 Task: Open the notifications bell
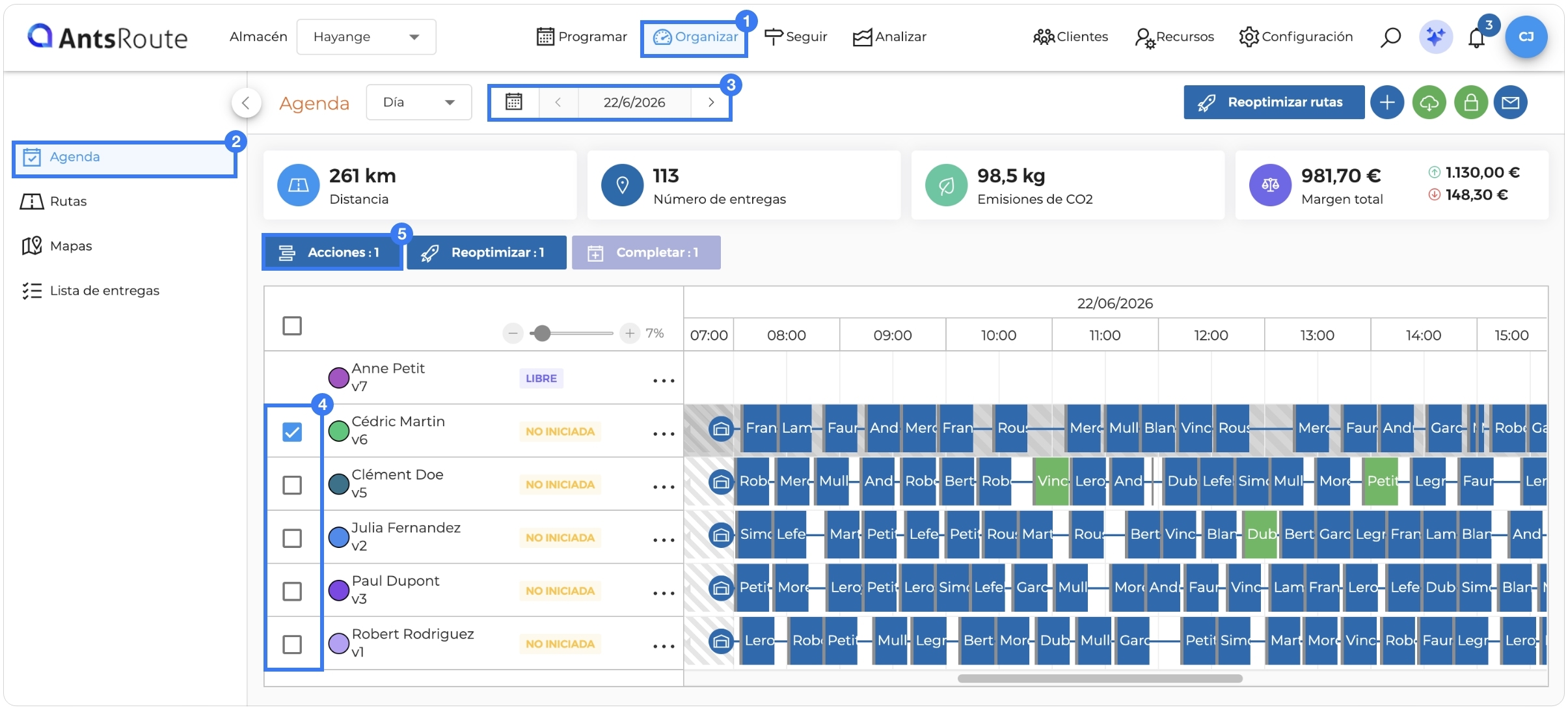[x=1476, y=38]
